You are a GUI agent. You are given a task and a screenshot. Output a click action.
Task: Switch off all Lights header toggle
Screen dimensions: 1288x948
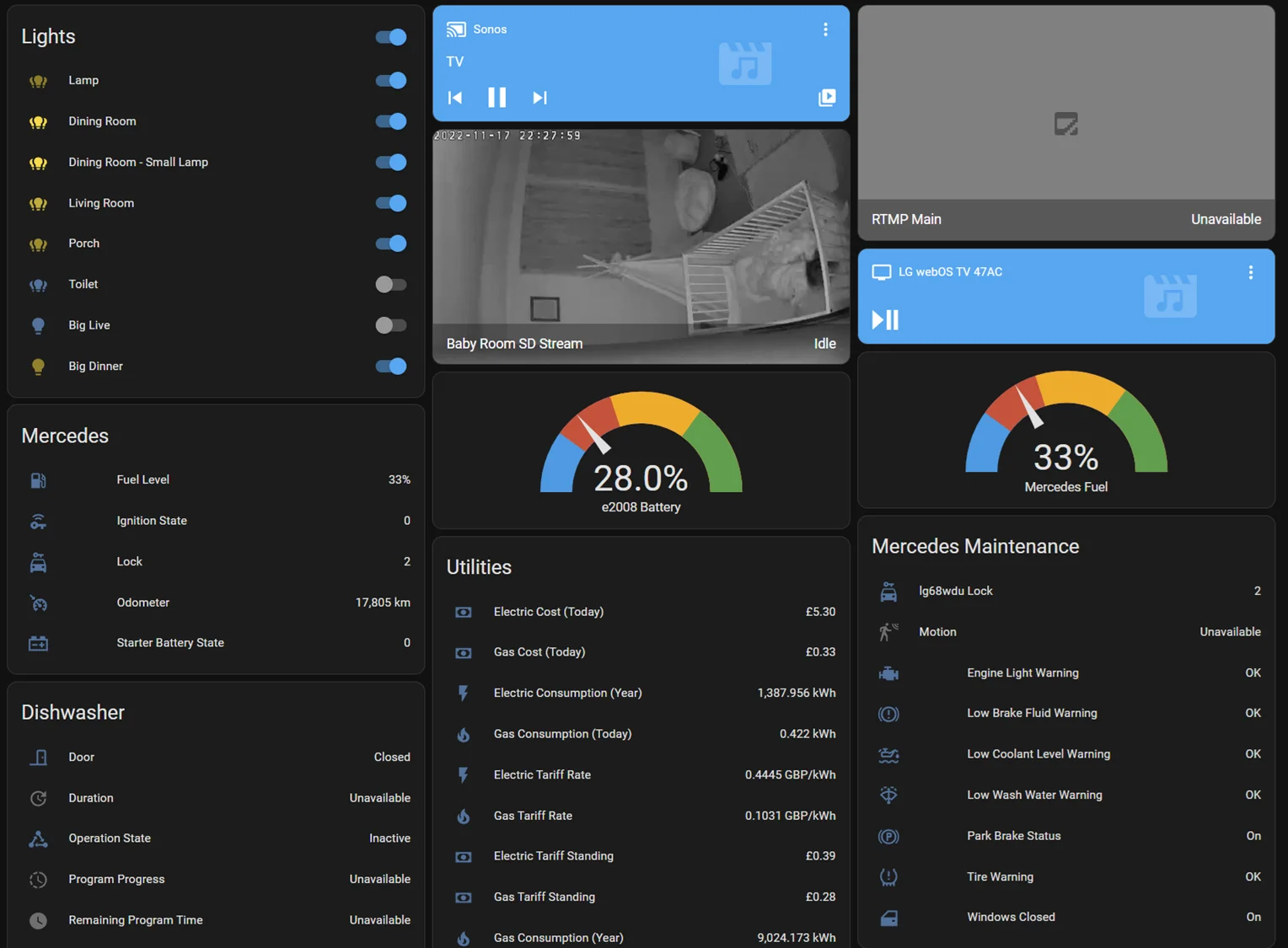[x=391, y=37]
